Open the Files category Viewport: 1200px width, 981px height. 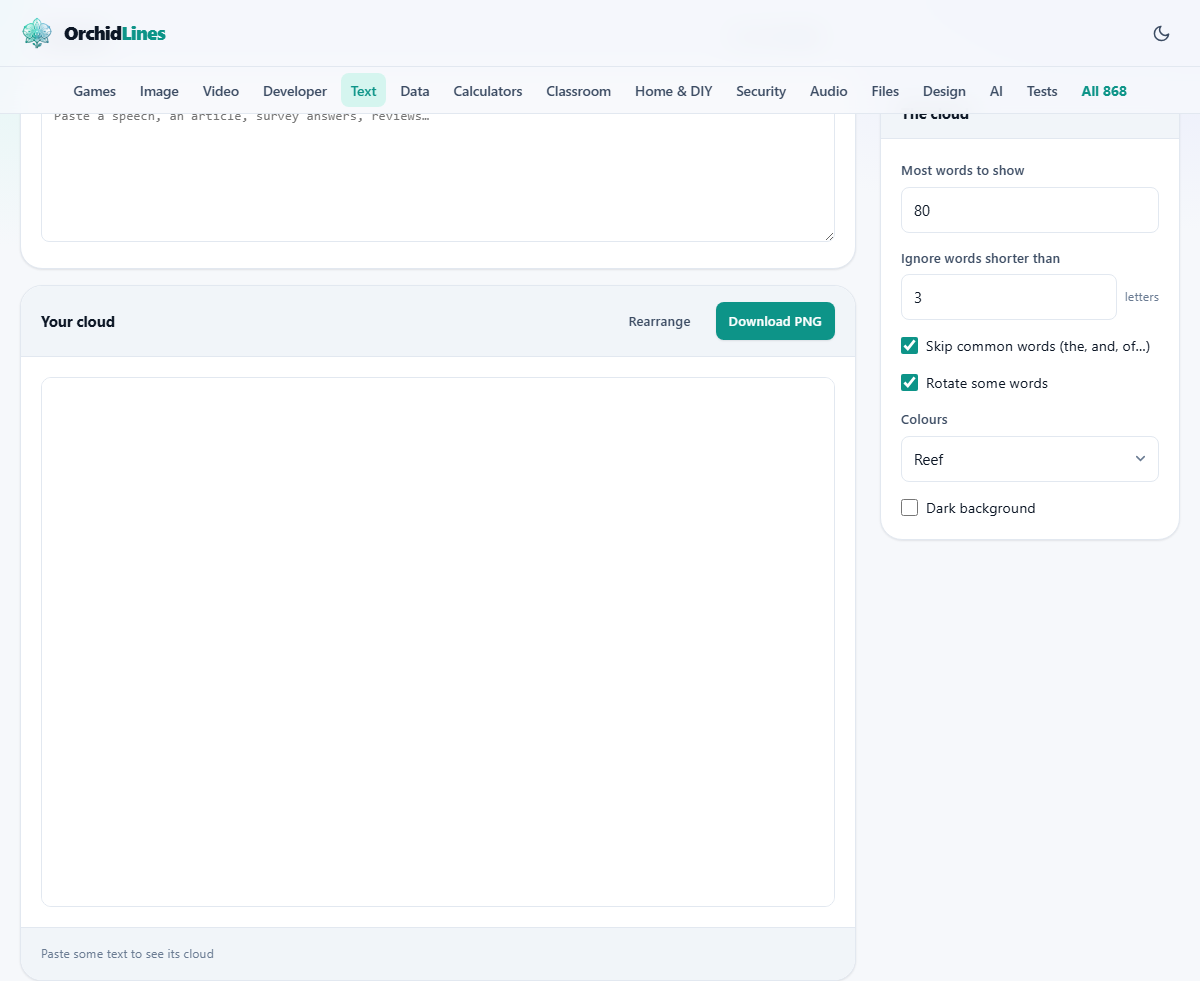point(885,91)
